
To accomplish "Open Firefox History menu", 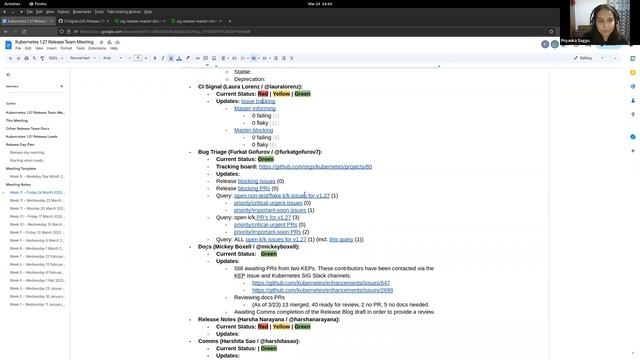I will pyautogui.click(x=63, y=12).
